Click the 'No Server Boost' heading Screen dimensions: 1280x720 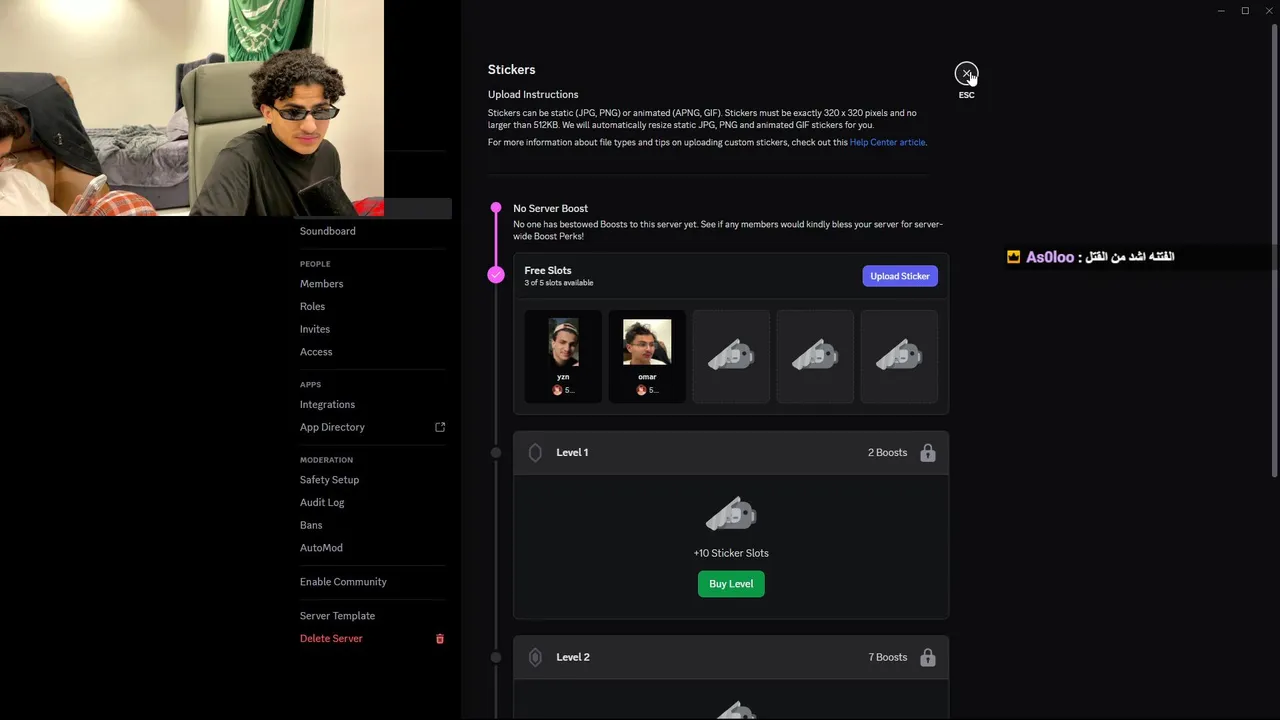[550, 208]
